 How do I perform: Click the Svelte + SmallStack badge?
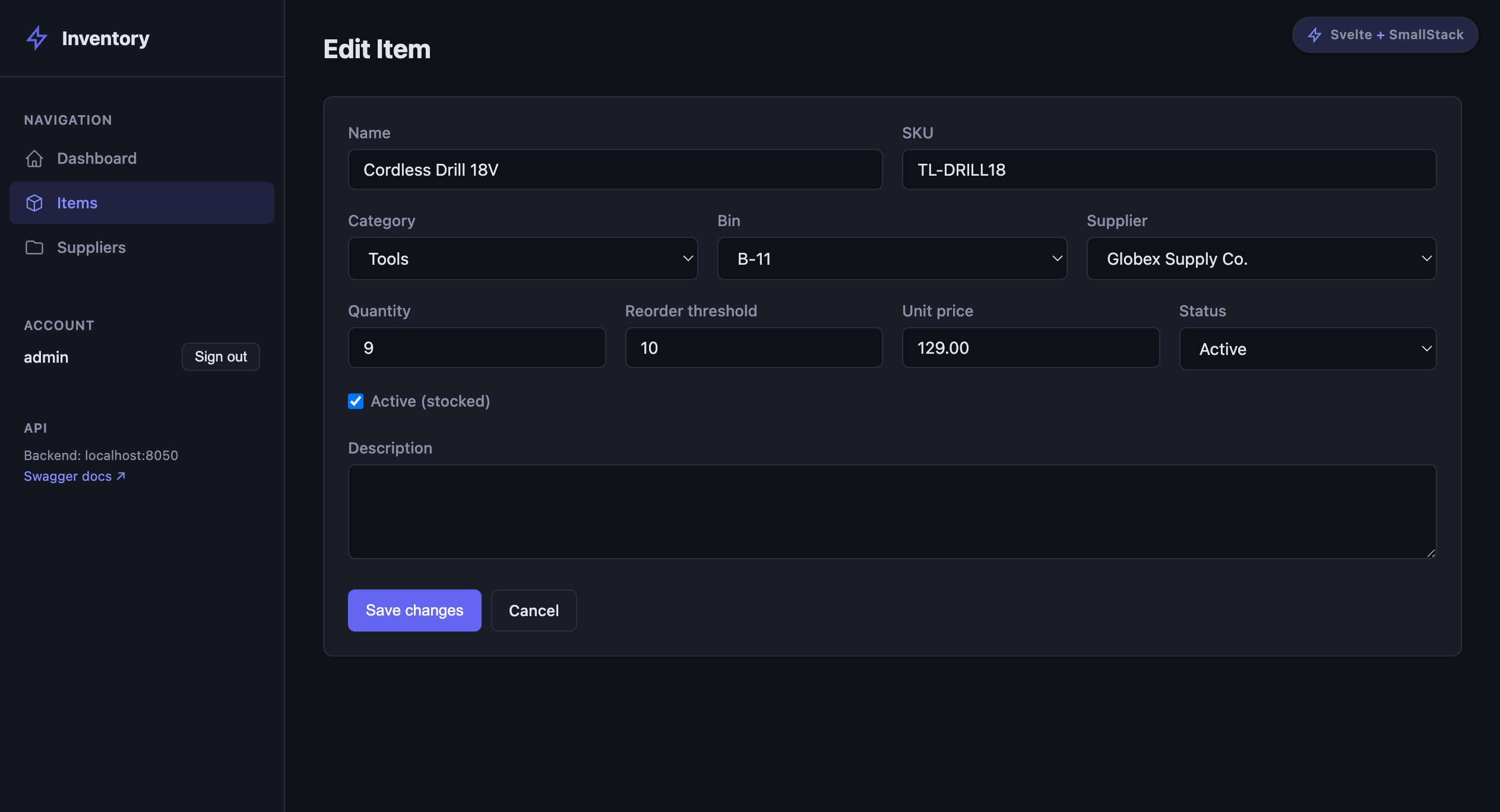pos(1385,35)
